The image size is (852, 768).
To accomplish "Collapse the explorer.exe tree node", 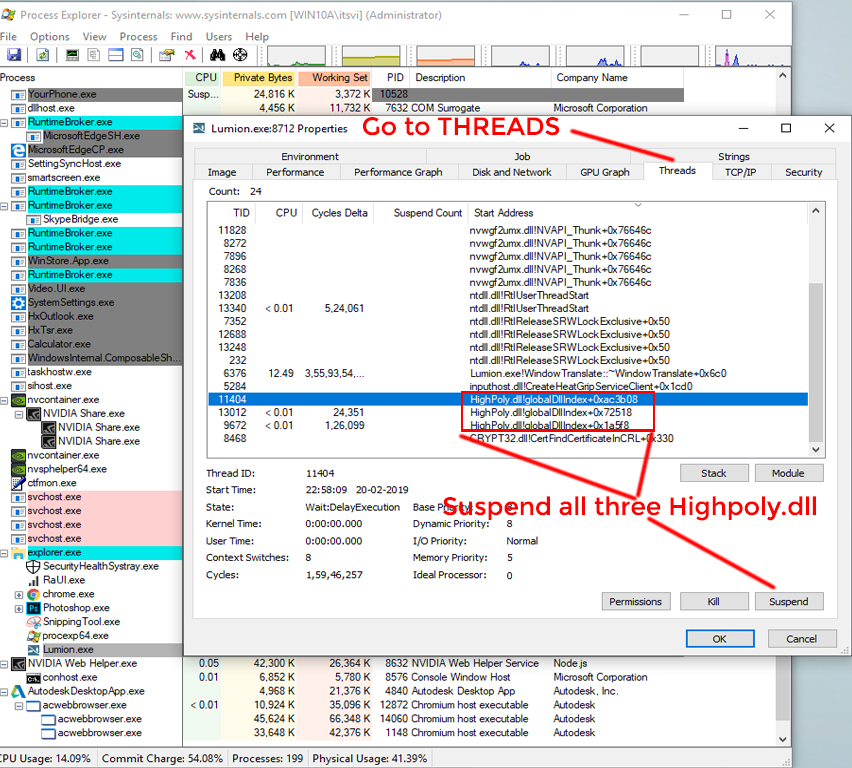I will 4,553.
